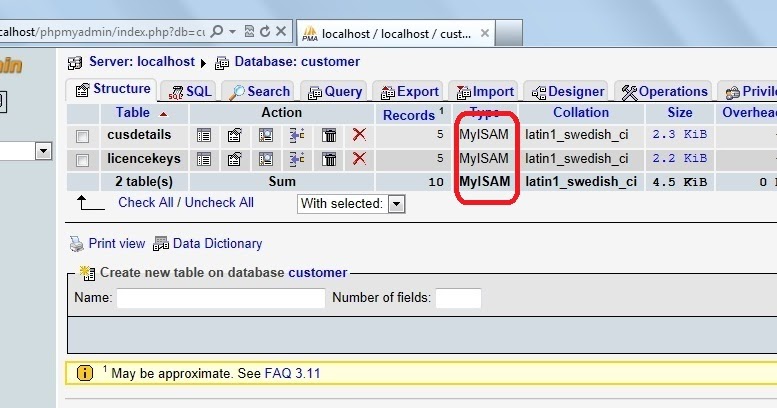The height and width of the screenshot is (408, 777).
Task: Click the ascending sort arrow beside Table header
Action: pyautogui.click(x=163, y=114)
